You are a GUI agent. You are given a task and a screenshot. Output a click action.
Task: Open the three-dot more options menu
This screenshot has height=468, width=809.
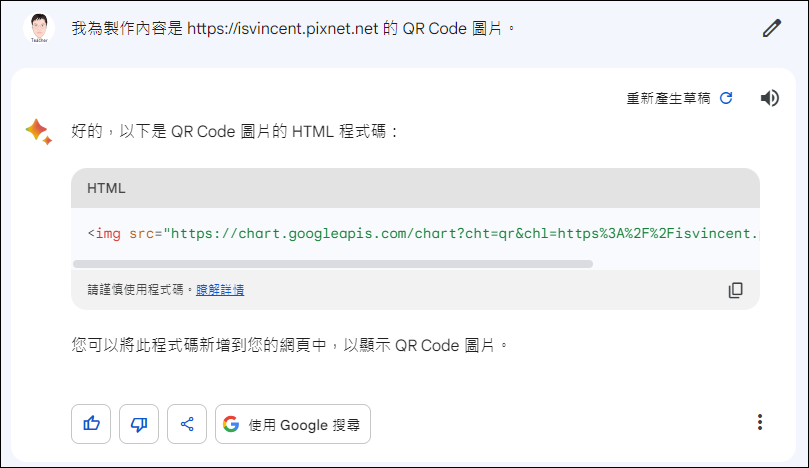pos(759,422)
